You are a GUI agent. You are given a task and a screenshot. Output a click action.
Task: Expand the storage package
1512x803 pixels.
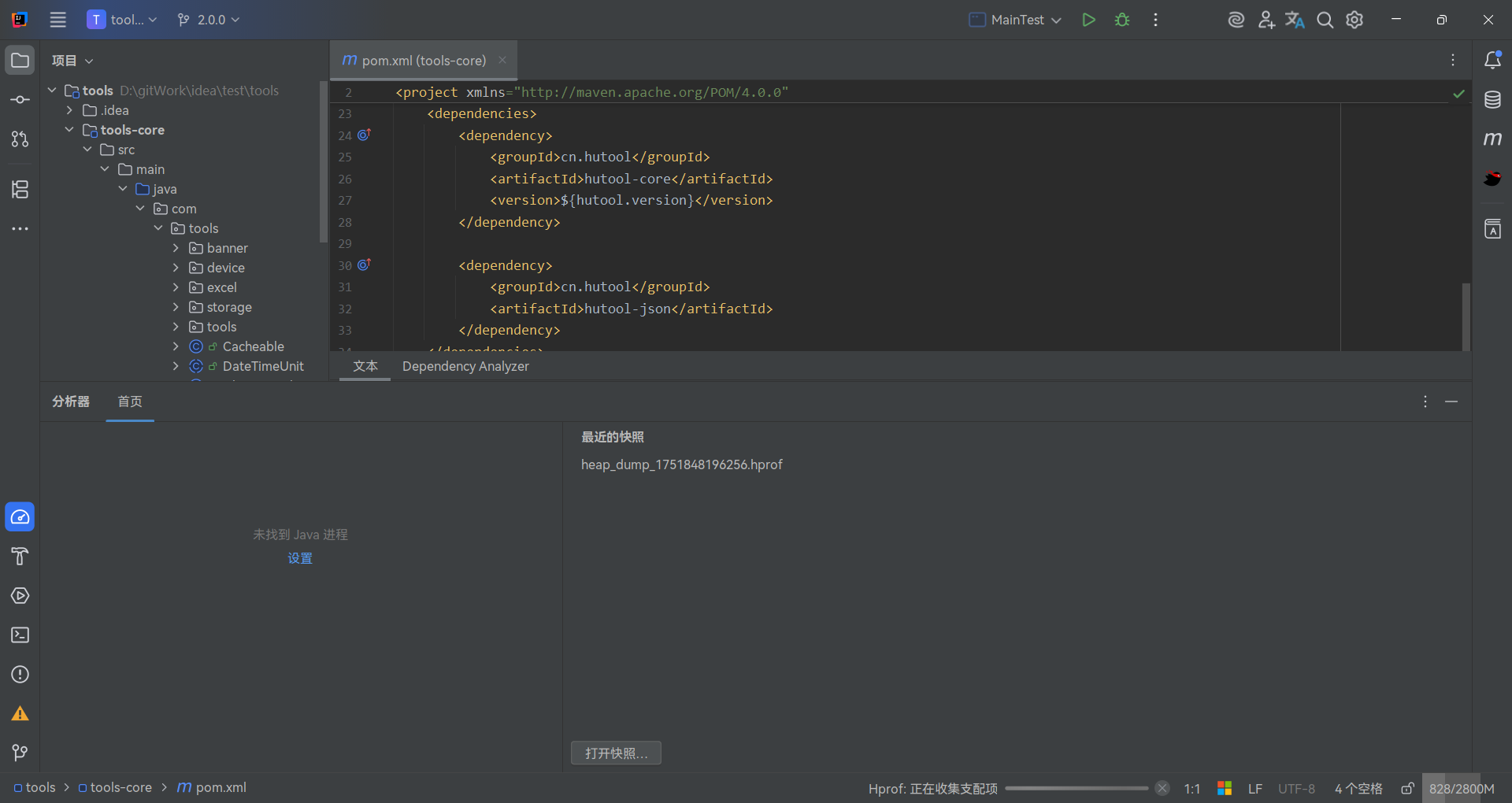176,307
